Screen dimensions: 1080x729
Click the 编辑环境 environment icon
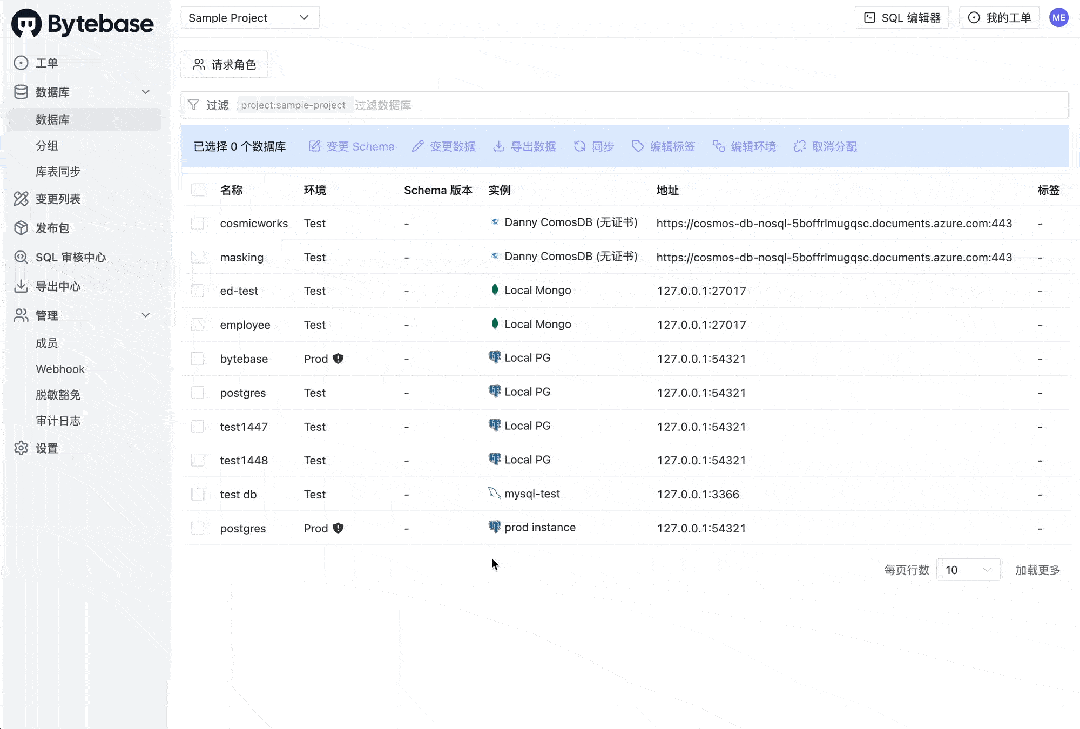click(719, 146)
